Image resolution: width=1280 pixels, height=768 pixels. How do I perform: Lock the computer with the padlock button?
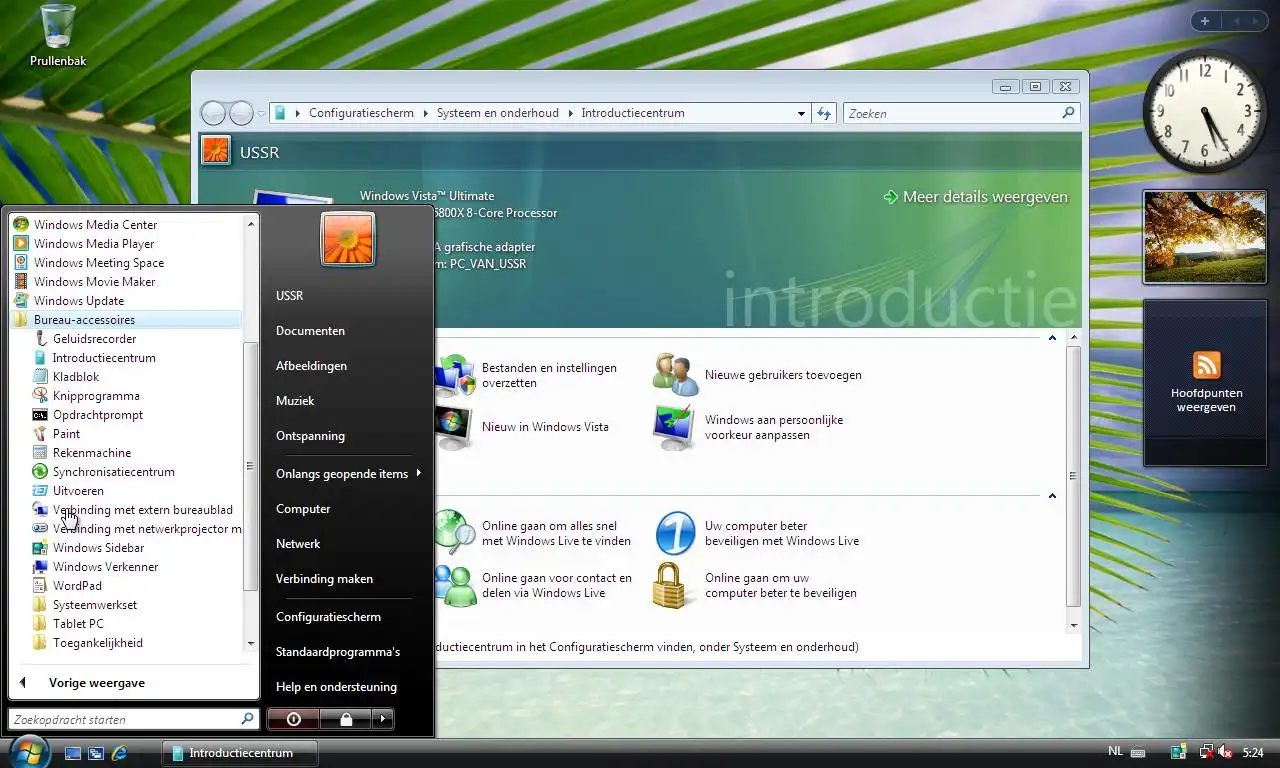pyautogui.click(x=345, y=719)
